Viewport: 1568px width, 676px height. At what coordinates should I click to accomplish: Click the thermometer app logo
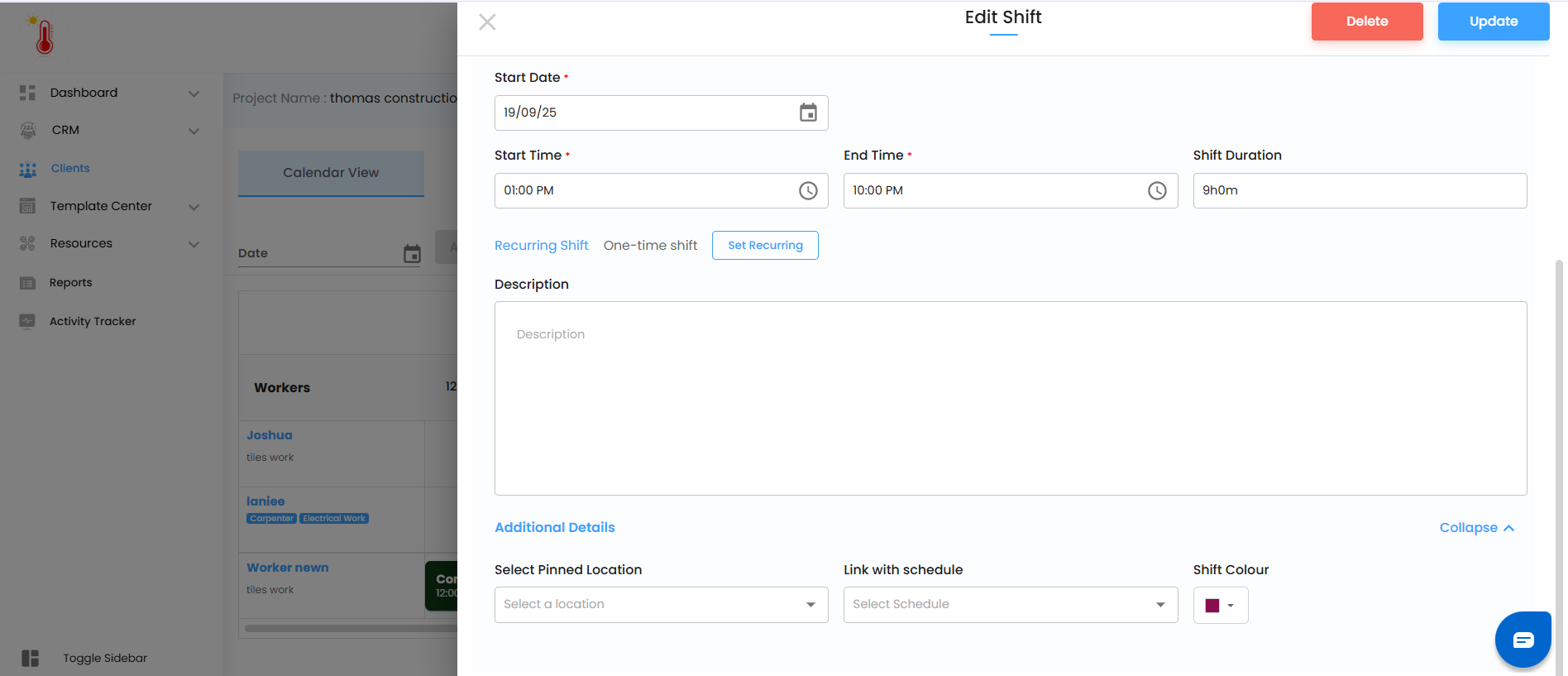(43, 36)
